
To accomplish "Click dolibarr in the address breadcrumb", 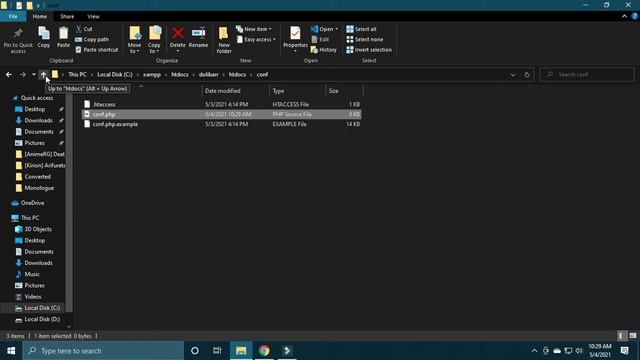I will click(209, 75).
